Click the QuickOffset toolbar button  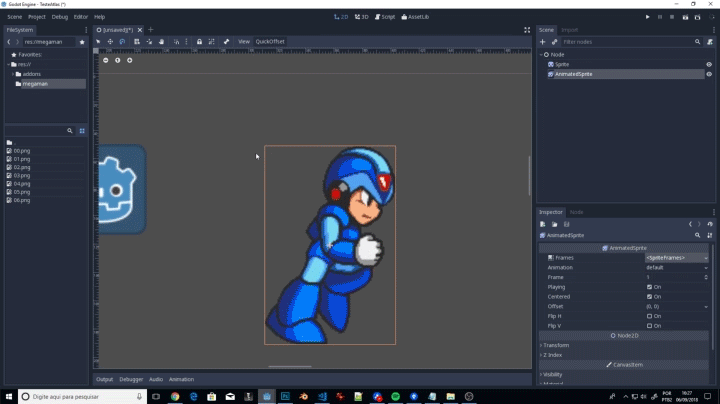pyautogui.click(x=270, y=42)
